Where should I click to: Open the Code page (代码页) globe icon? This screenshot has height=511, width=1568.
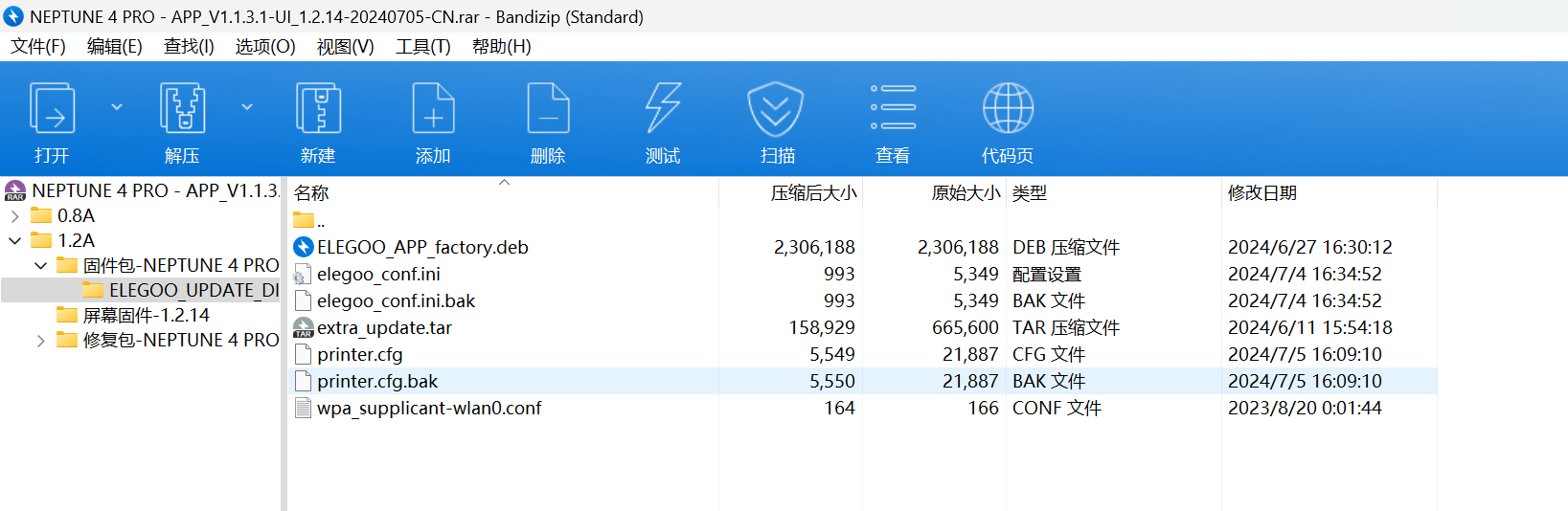(x=1008, y=108)
